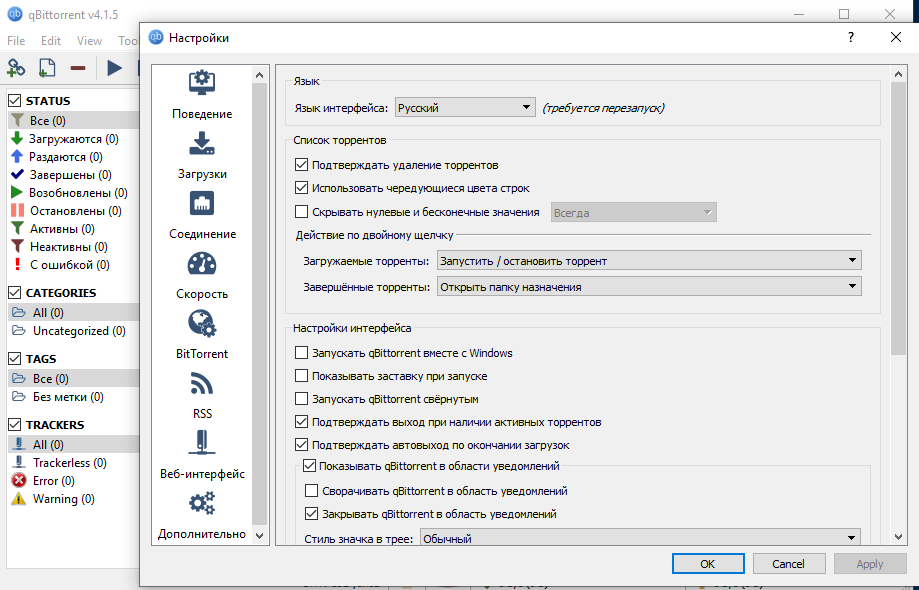Toggle the TAGS panel checkbox
This screenshot has height=590, width=919.
point(15,359)
